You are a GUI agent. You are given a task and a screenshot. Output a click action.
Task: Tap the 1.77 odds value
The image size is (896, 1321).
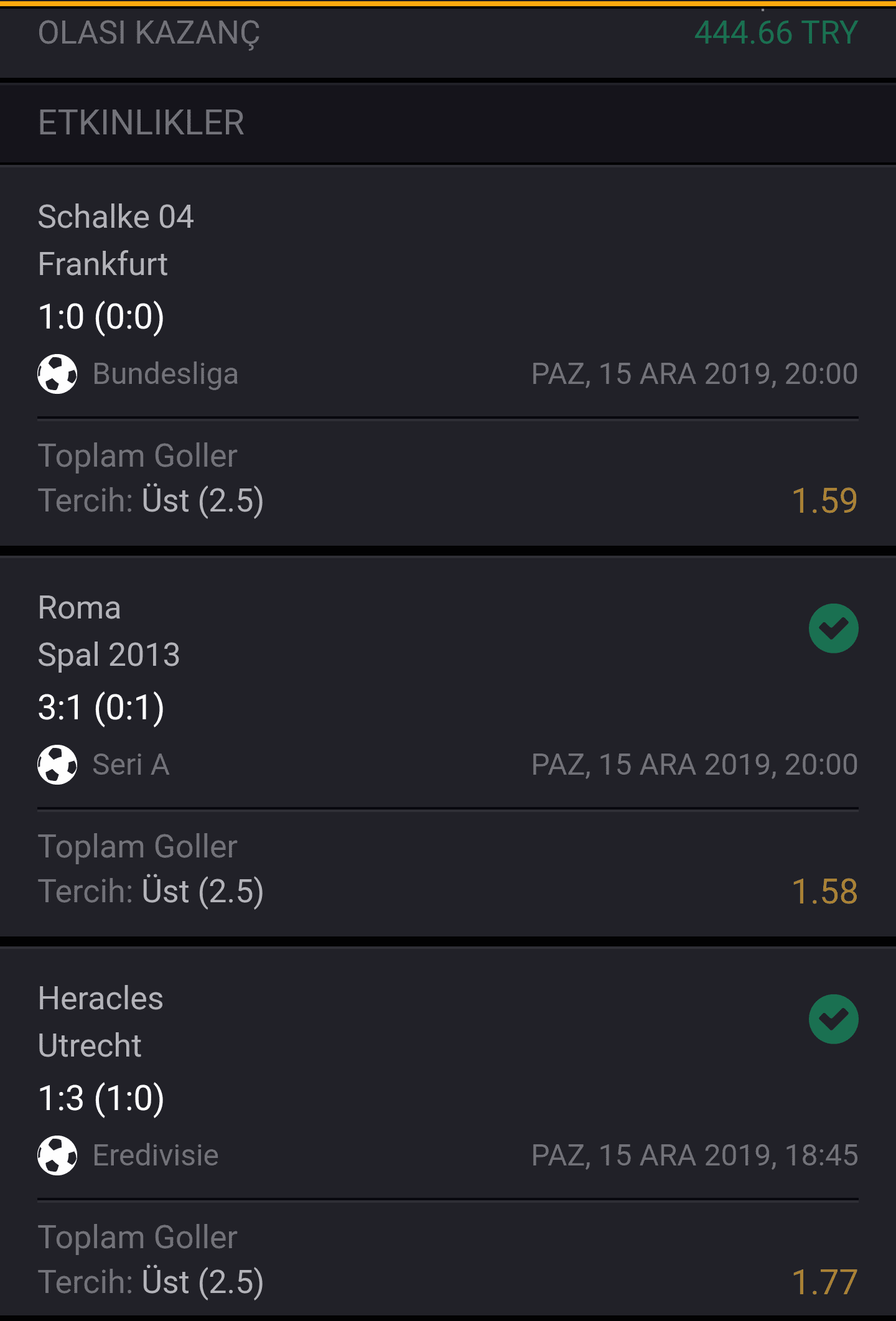pyautogui.click(x=824, y=1282)
